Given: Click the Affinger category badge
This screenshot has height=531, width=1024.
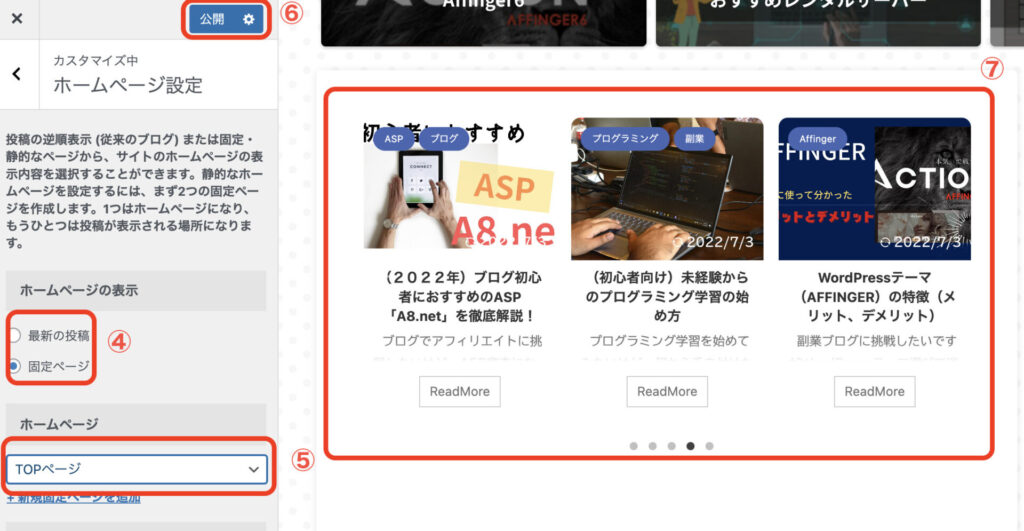Looking at the screenshot, I should 818,139.
